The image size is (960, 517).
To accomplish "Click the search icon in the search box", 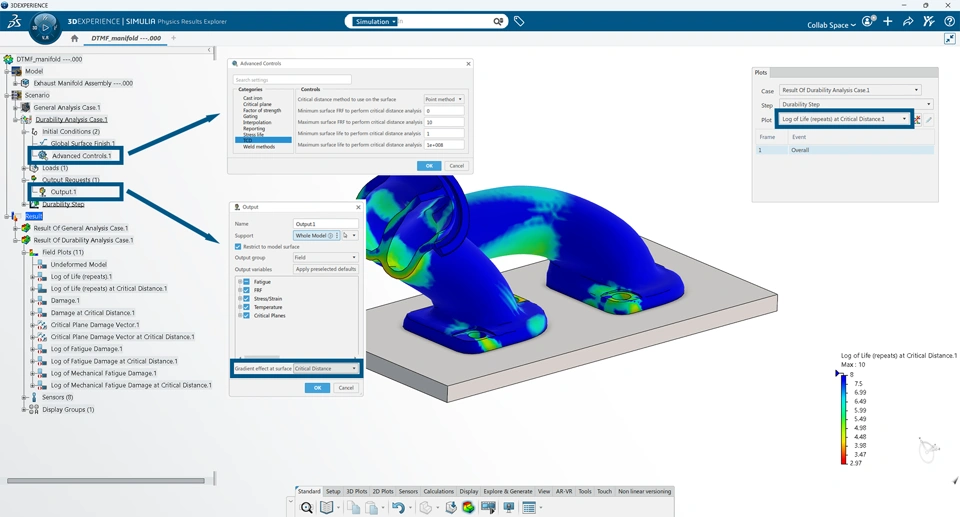I will tap(498, 21).
